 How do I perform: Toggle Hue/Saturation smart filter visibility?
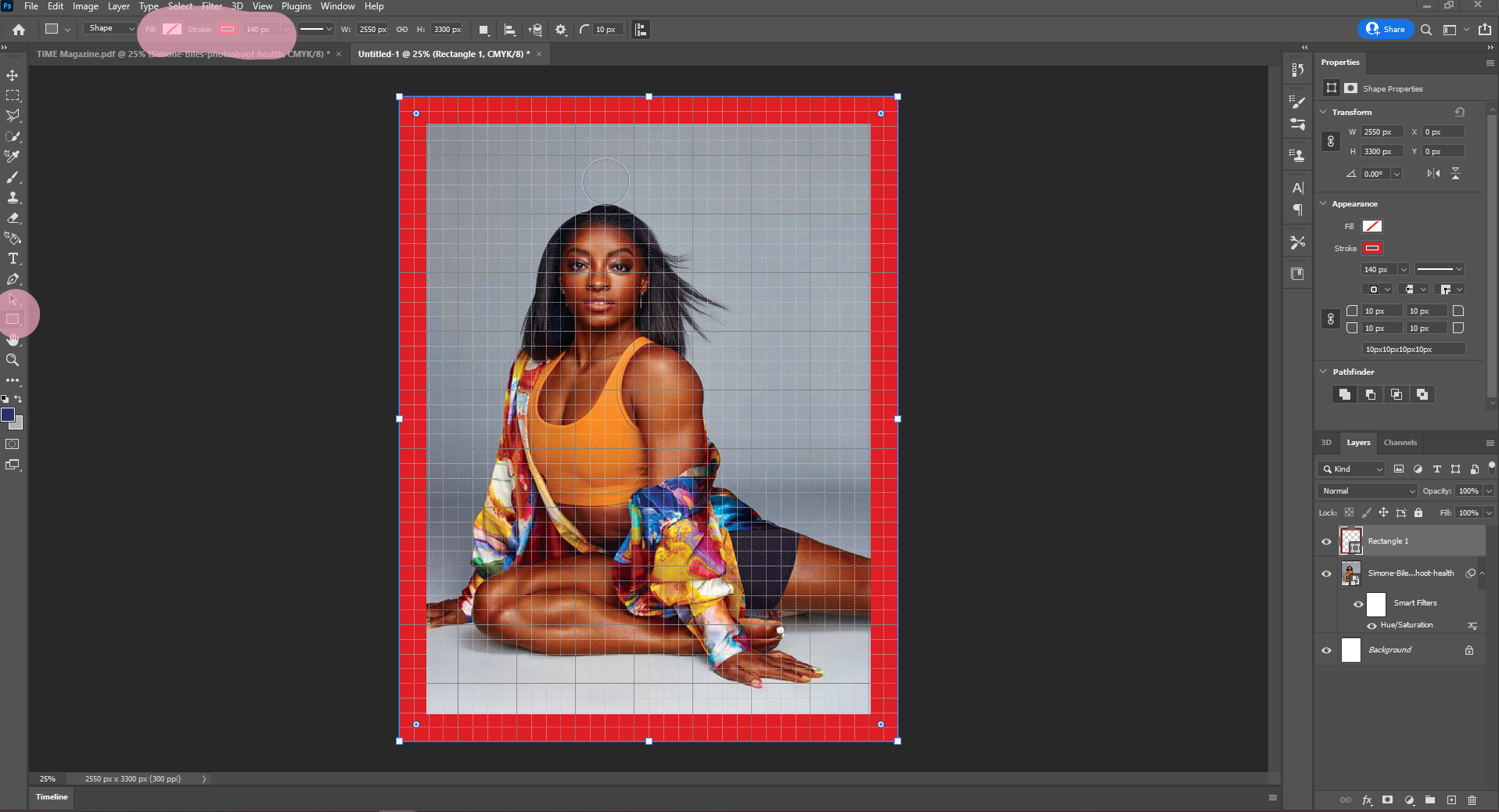[x=1371, y=626]
